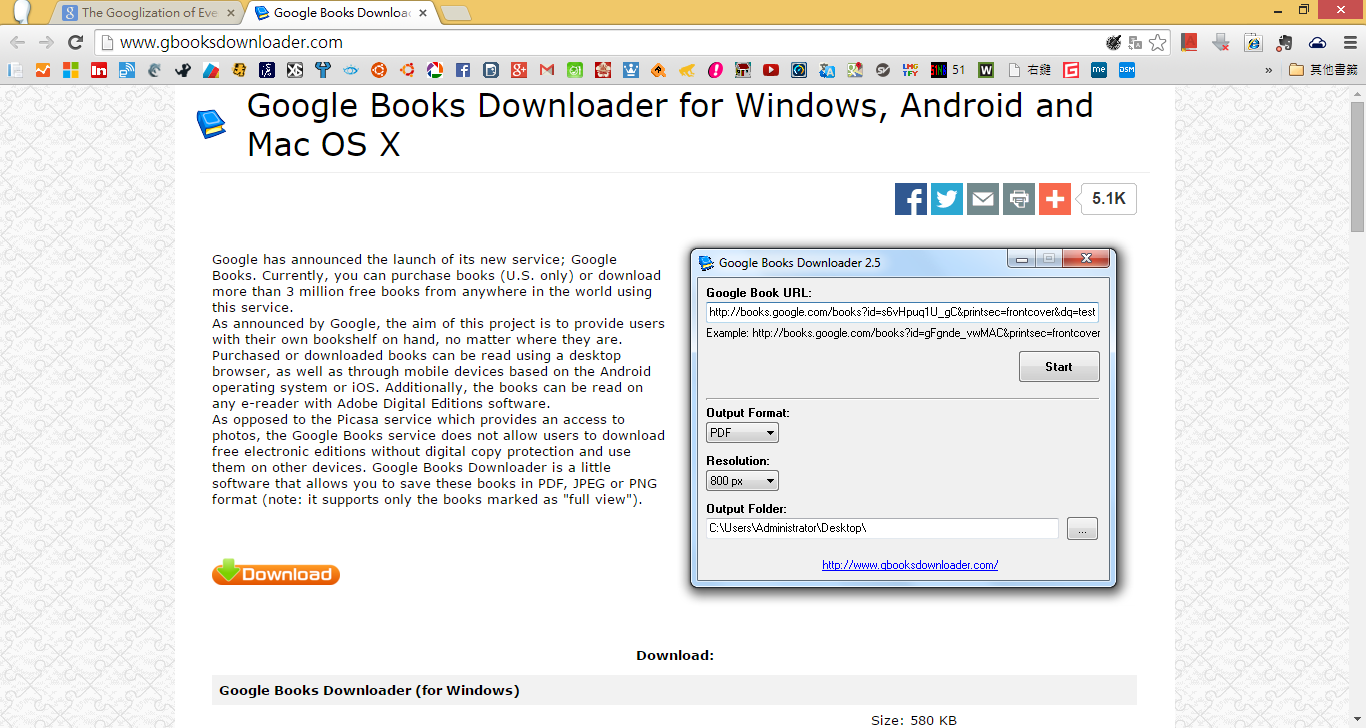Screen dimensions: 1366x728
Task: Open the Google+ bookmark icon
Action: (518, 70)
